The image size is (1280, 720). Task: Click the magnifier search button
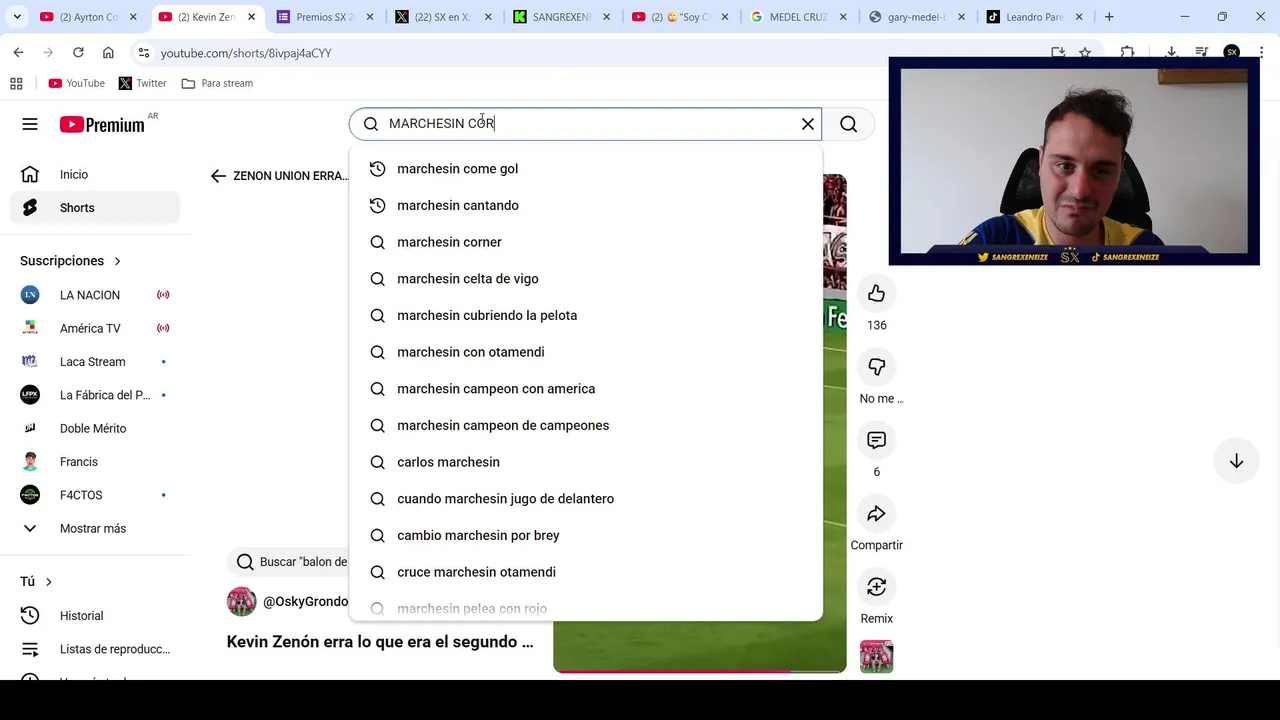coord(848,124)
